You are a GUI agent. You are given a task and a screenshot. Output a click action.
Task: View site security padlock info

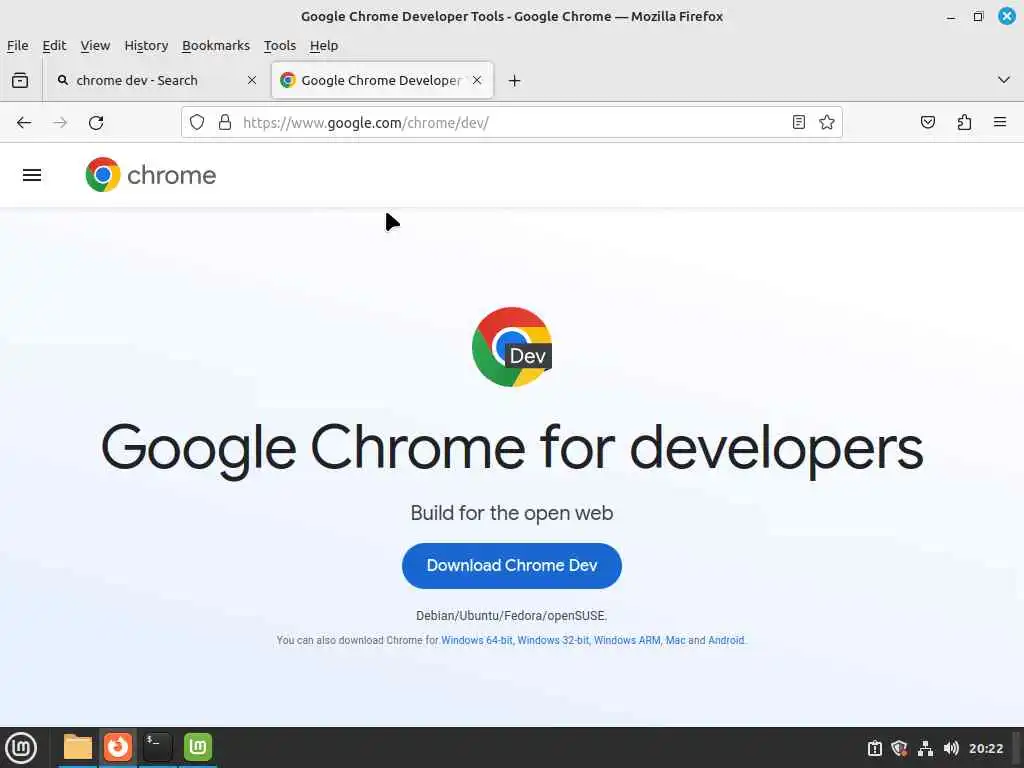(x=225, y=122)
